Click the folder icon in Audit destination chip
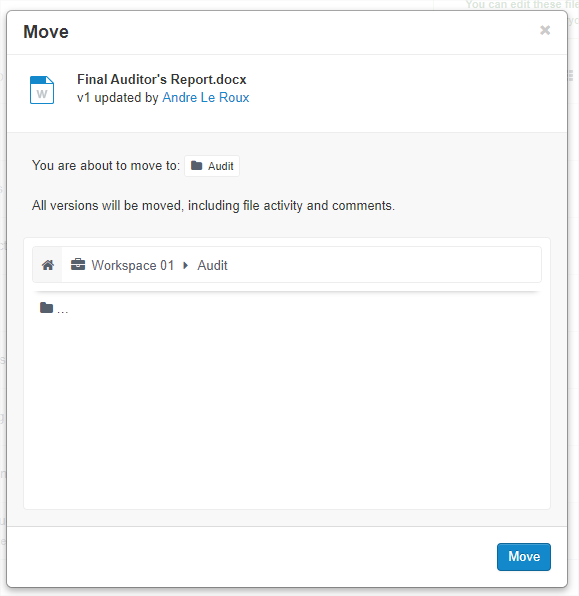The height and width of the screenshot is (596, 579). (x=197, y=165)
